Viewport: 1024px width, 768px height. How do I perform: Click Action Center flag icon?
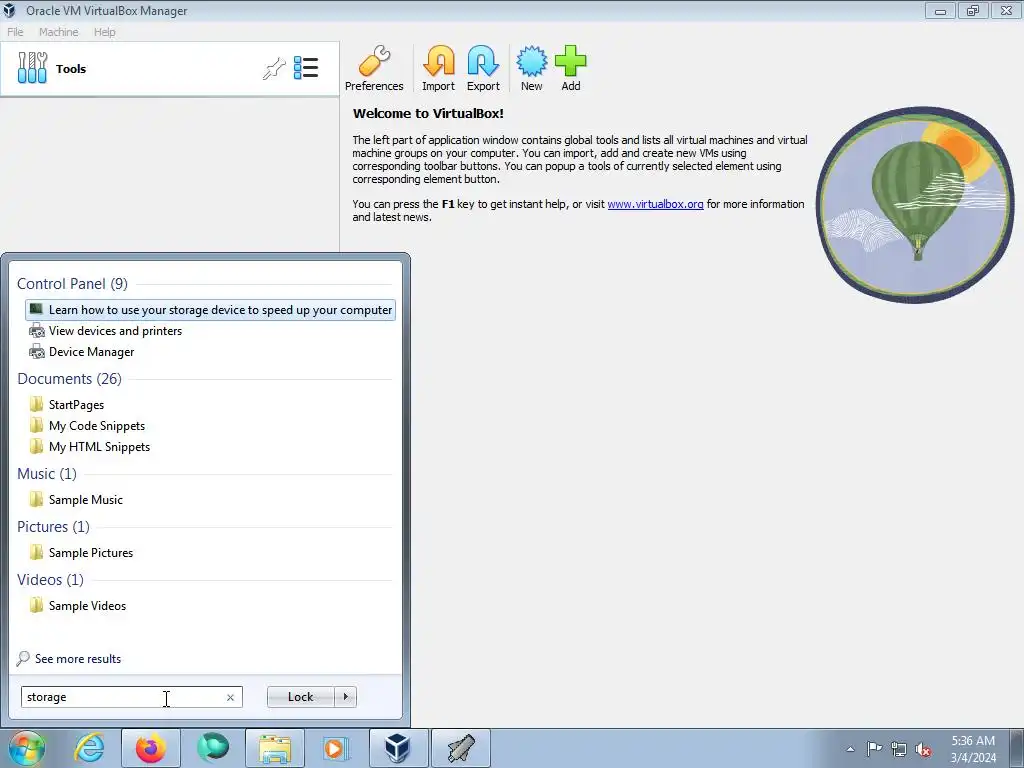pos(874,749)
